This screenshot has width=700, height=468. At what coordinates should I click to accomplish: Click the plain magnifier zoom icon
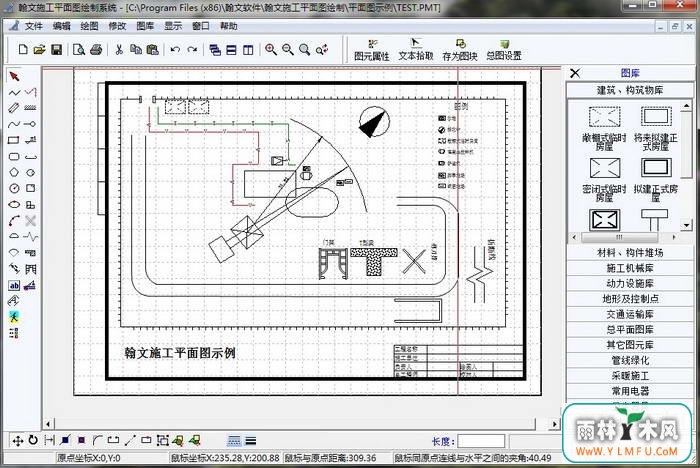[304, 50]
